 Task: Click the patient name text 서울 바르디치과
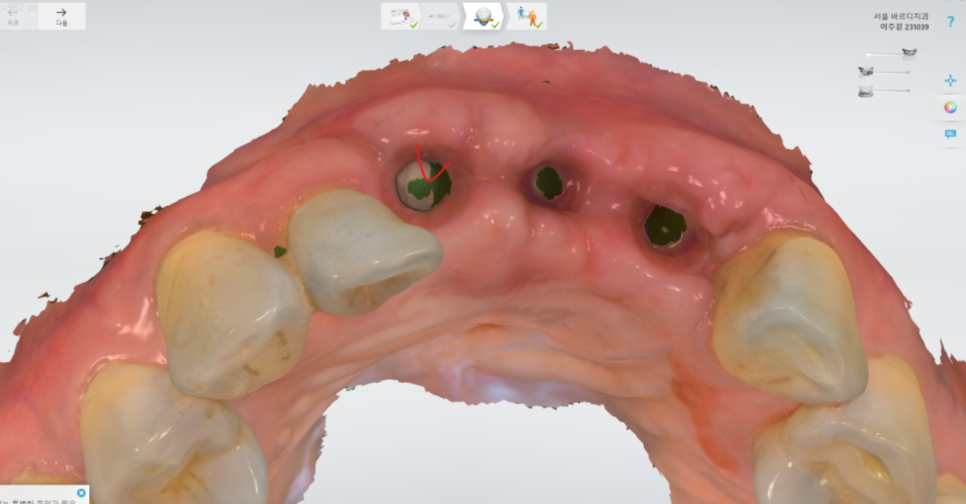900,16
